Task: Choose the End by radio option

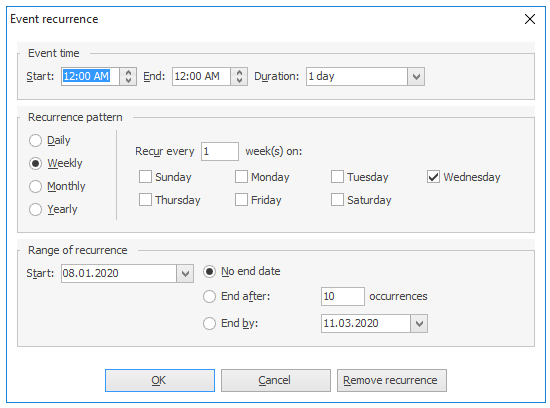Action: 209,323
